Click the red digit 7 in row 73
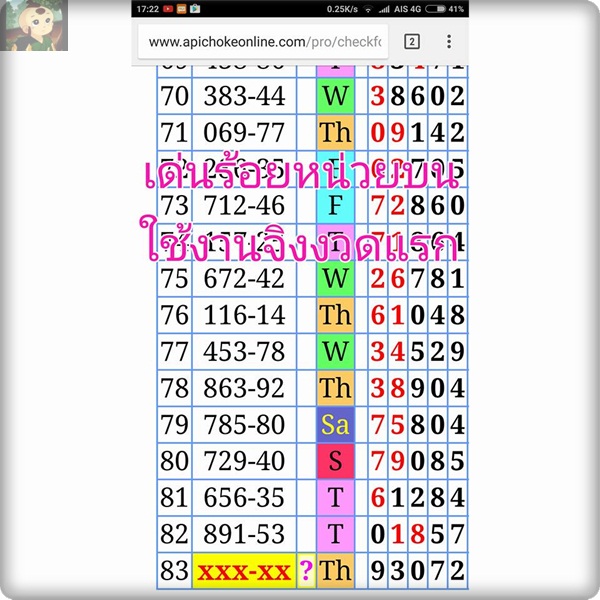This screenshot has width=600, height=600. coord(377,205)
